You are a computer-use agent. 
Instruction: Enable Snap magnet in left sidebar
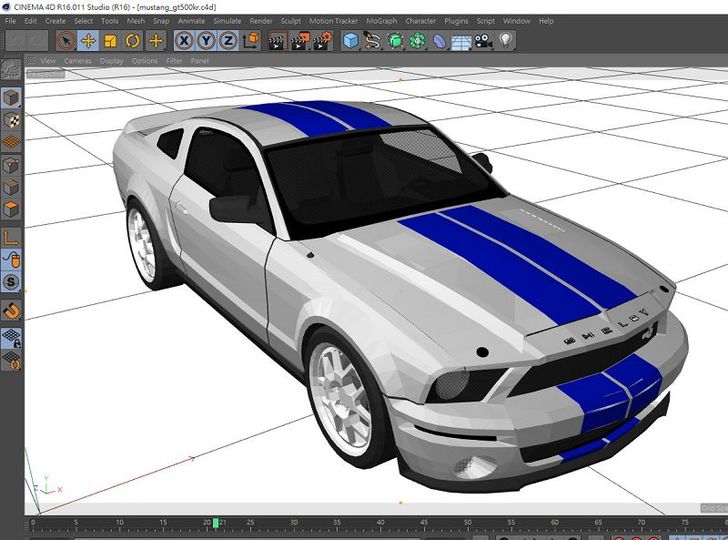[11, 311]
